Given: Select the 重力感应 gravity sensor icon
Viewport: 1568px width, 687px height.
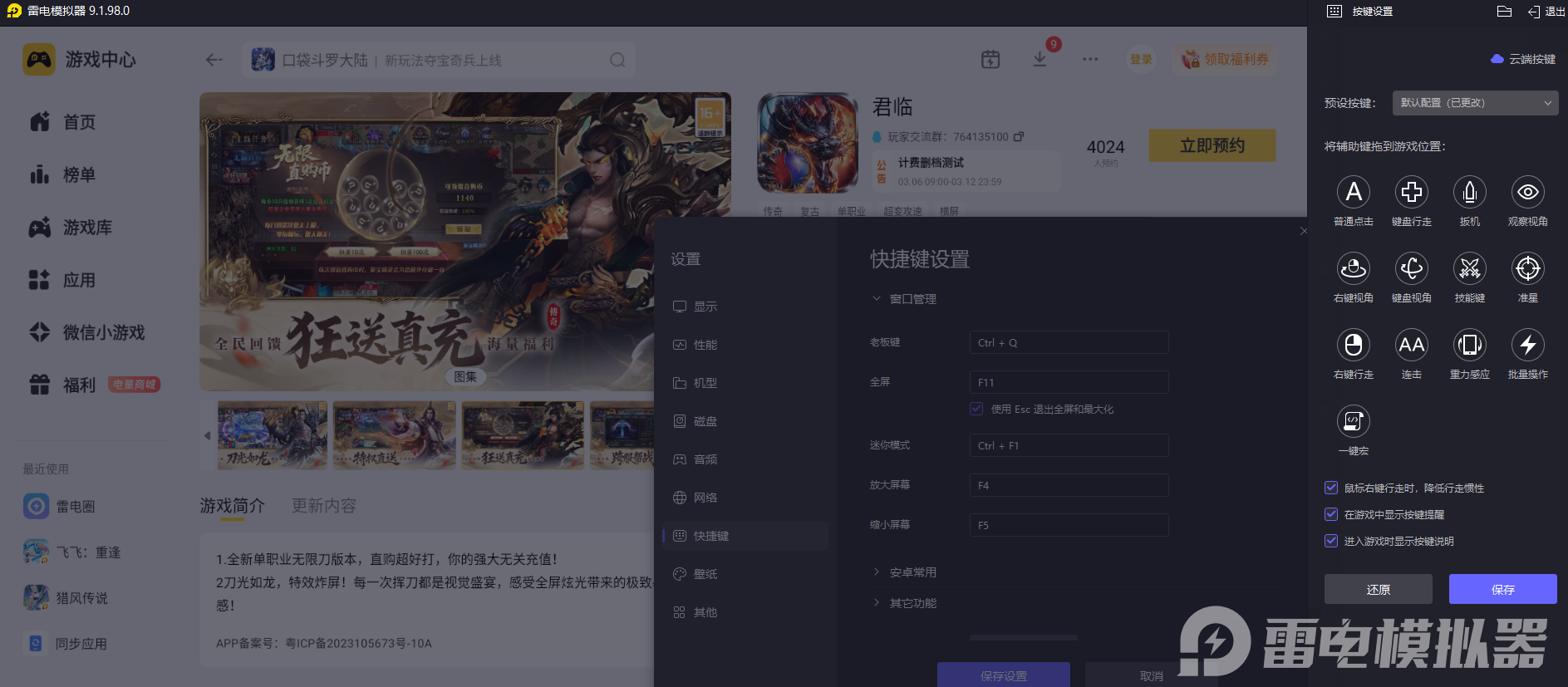Looking at the screenshot, I should pyautogui.click(x=1469, y=345).
